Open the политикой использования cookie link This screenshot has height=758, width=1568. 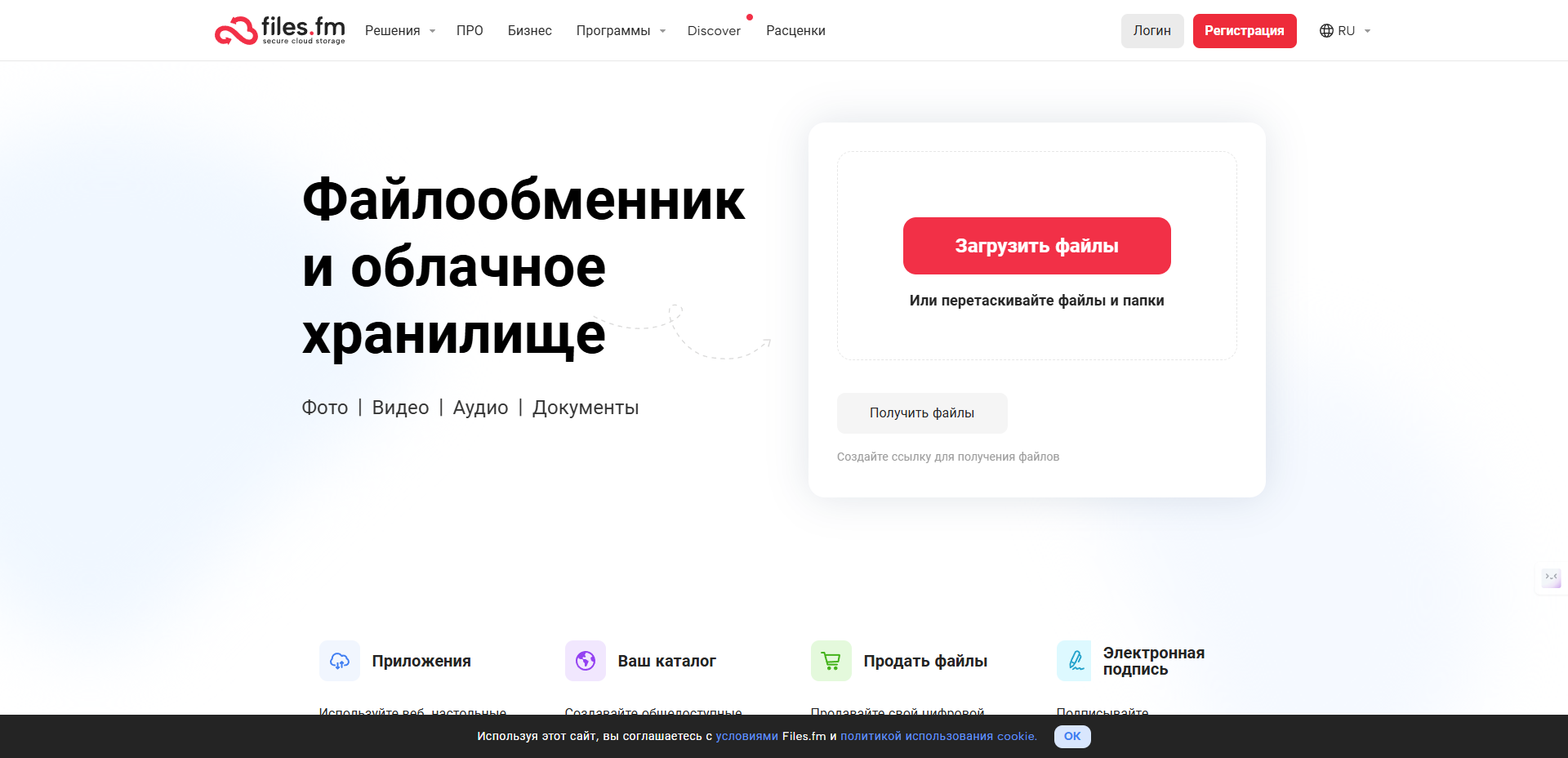tap(938, 736)
